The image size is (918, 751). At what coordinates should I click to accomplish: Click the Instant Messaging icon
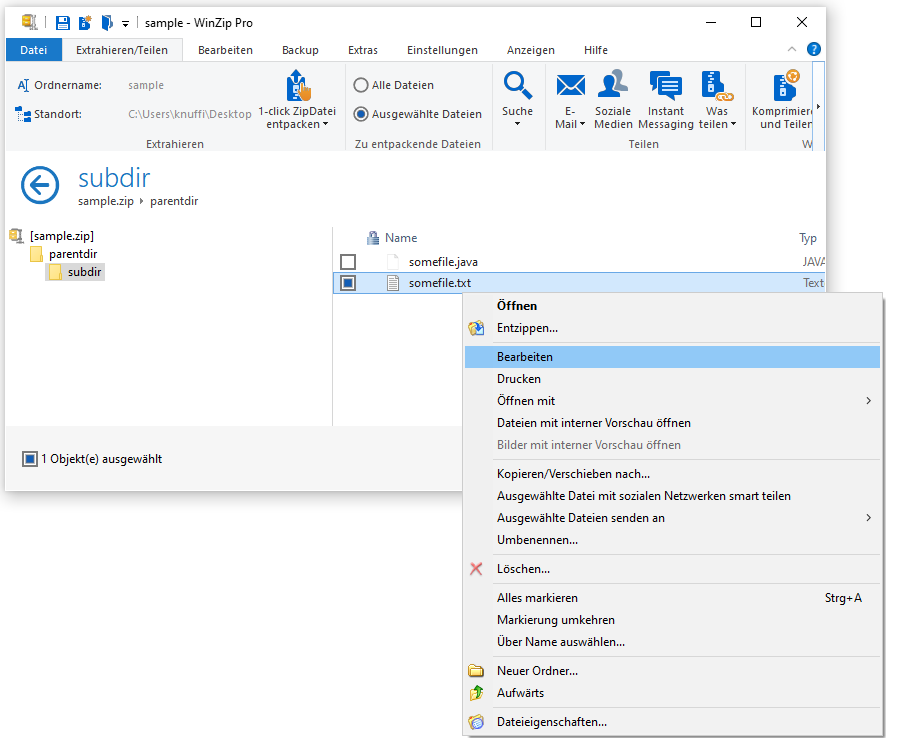pos(666,85)
